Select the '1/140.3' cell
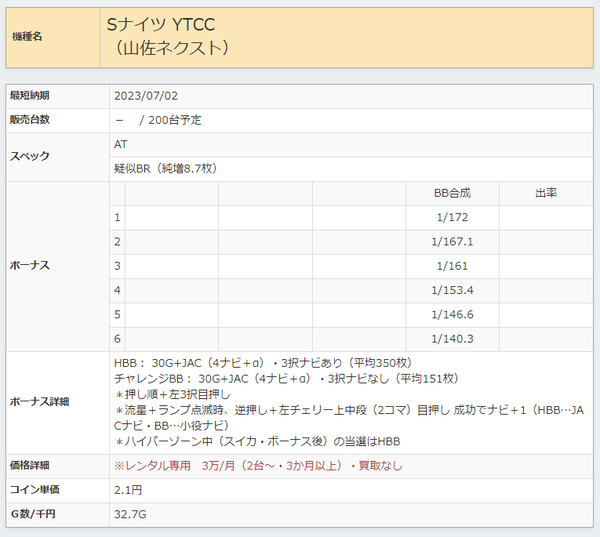Viewport: 600px width, 537px height. click(x=452, y=339)
